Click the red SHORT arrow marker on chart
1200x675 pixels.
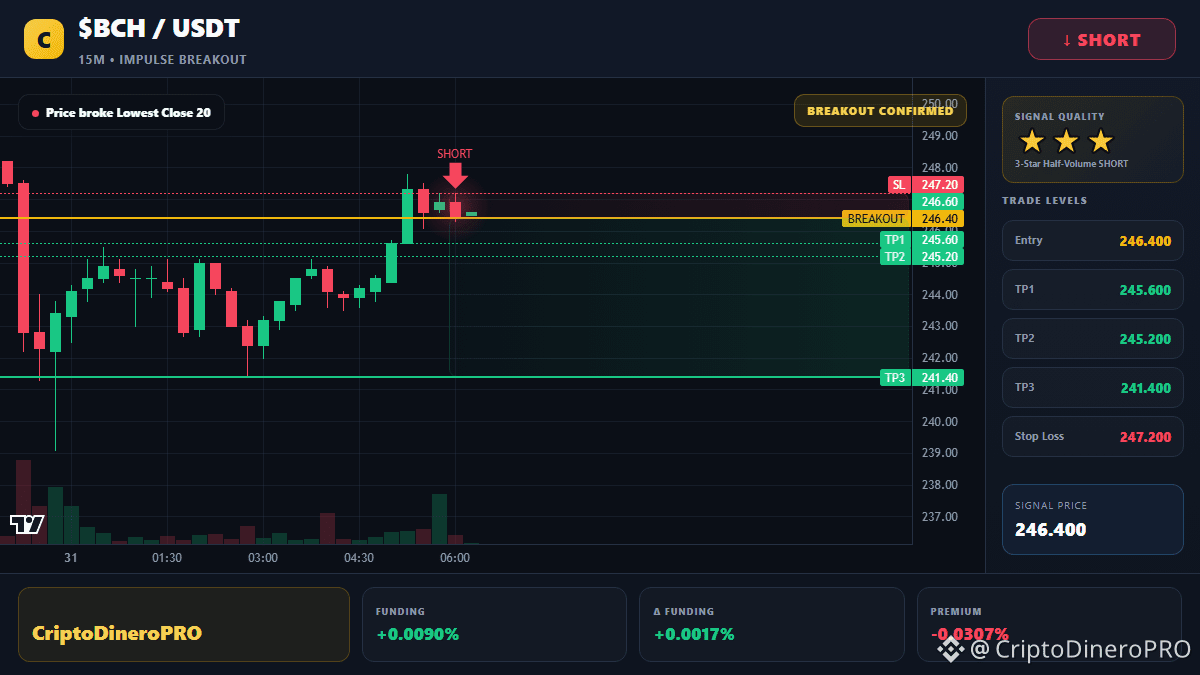(x=455, y=176)
